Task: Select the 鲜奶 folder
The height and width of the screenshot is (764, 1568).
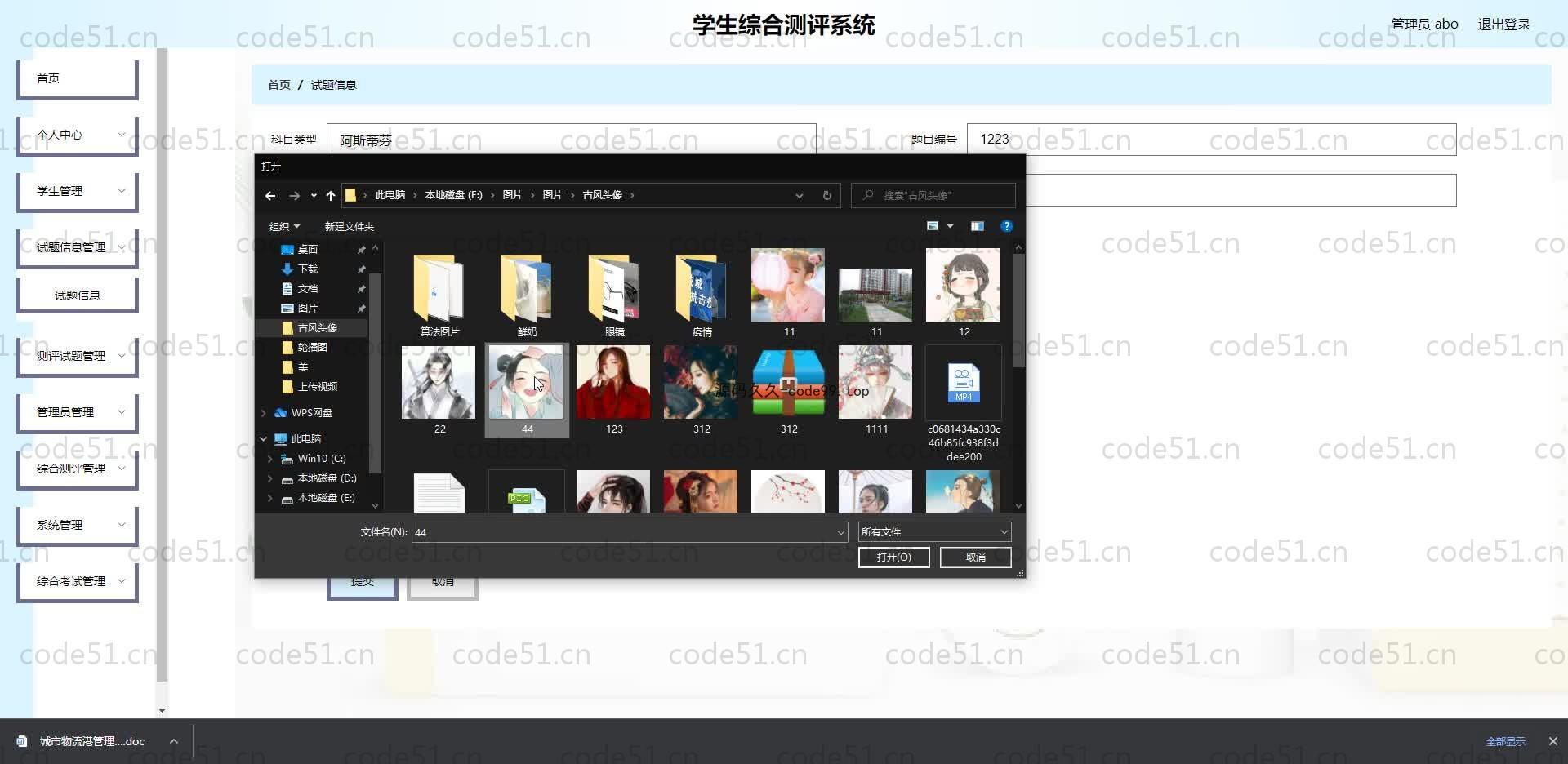Action: [x=527, y=294]
